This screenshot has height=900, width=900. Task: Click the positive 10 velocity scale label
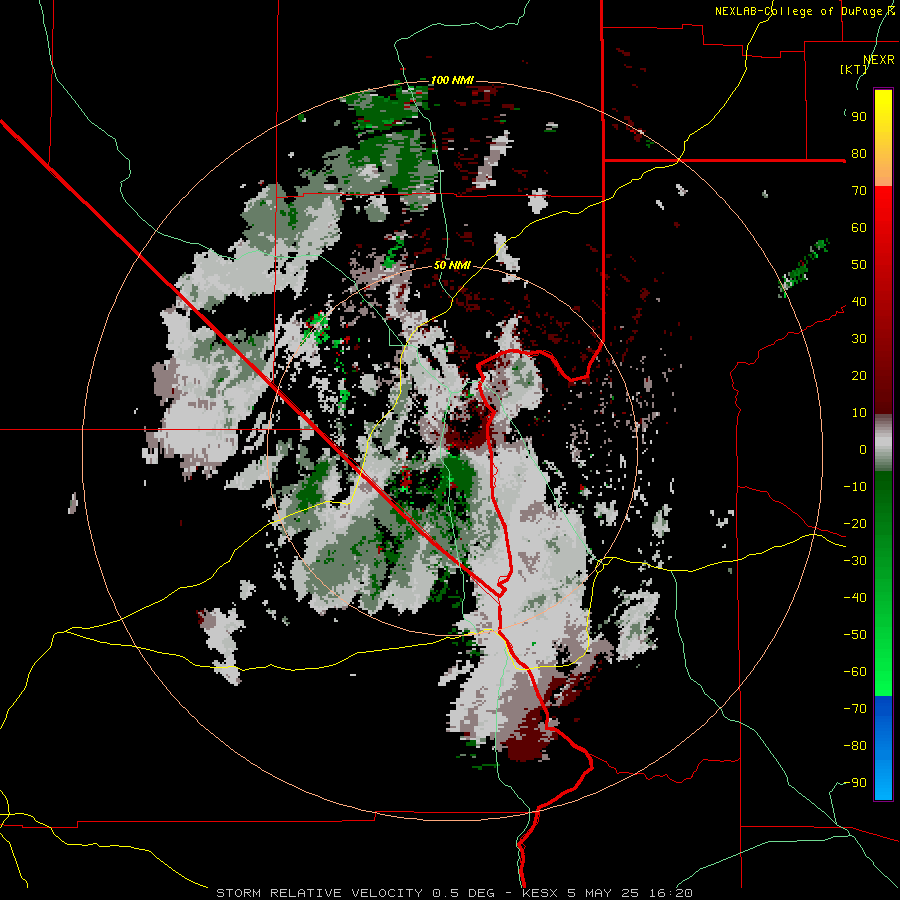[859, 413]
